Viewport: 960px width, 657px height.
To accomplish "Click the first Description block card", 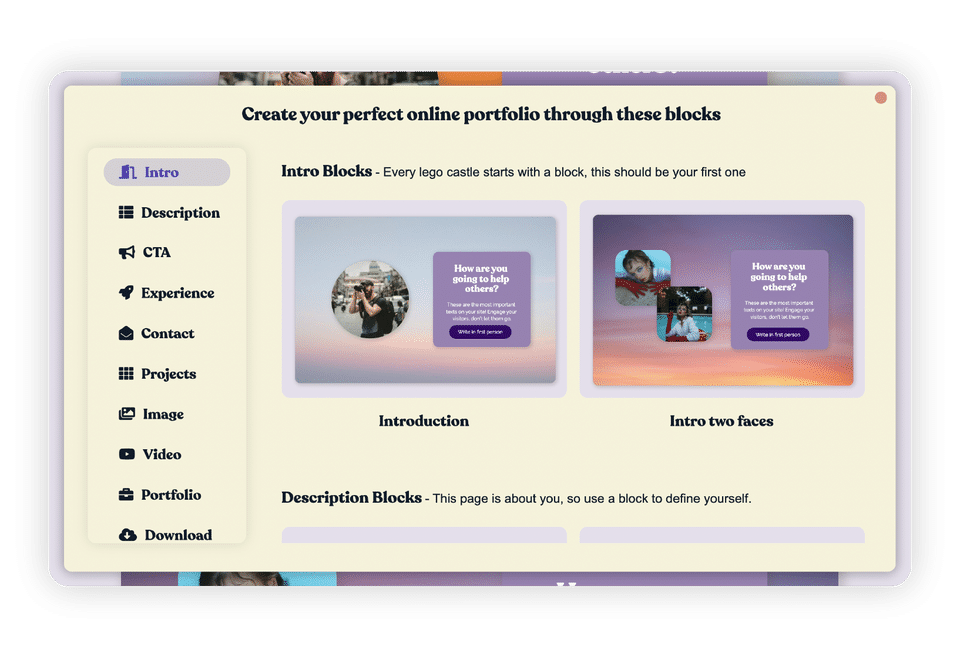I will click(424, 535).
